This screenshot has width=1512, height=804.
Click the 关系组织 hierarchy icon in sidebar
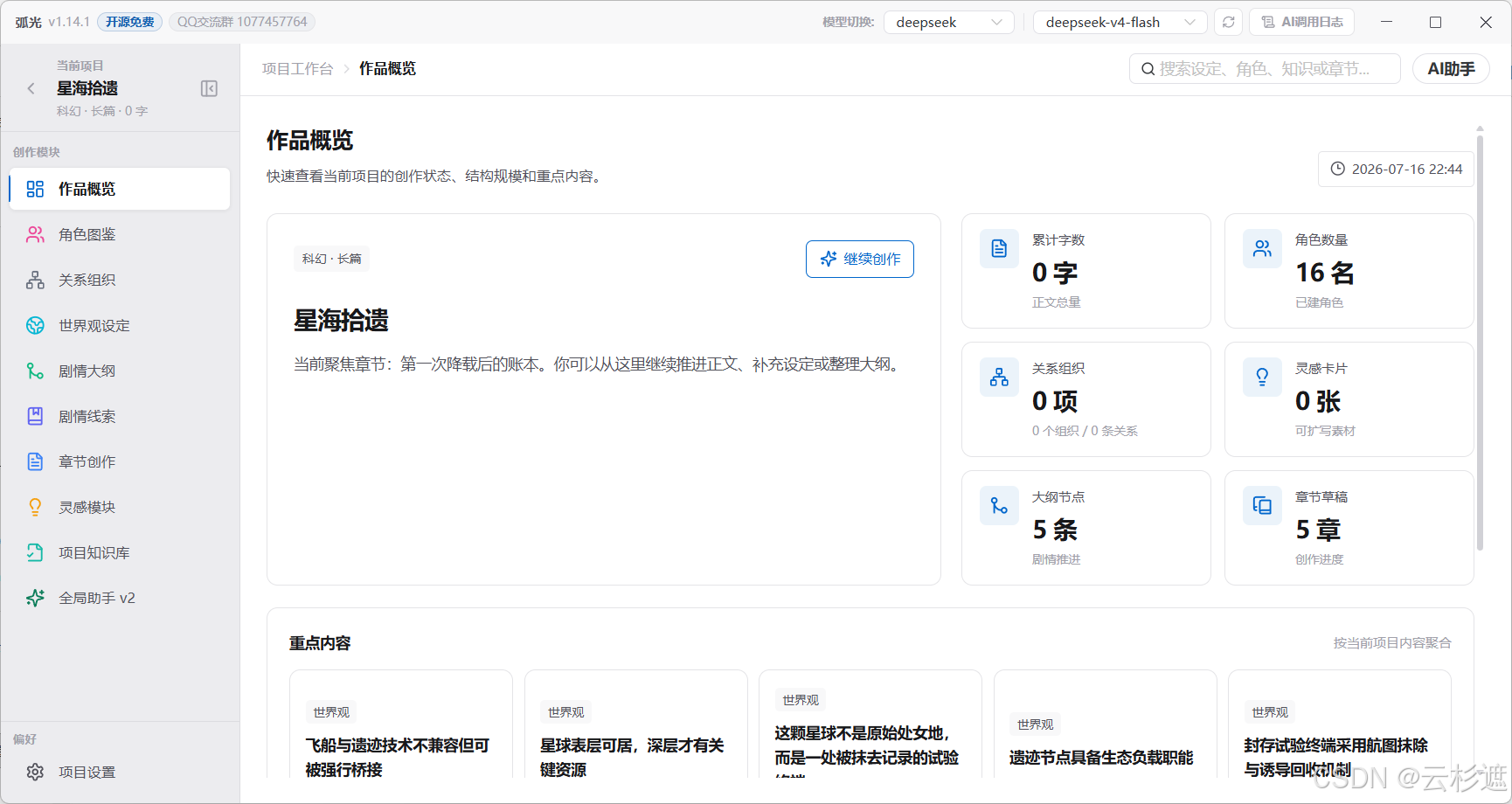point(35,280)
